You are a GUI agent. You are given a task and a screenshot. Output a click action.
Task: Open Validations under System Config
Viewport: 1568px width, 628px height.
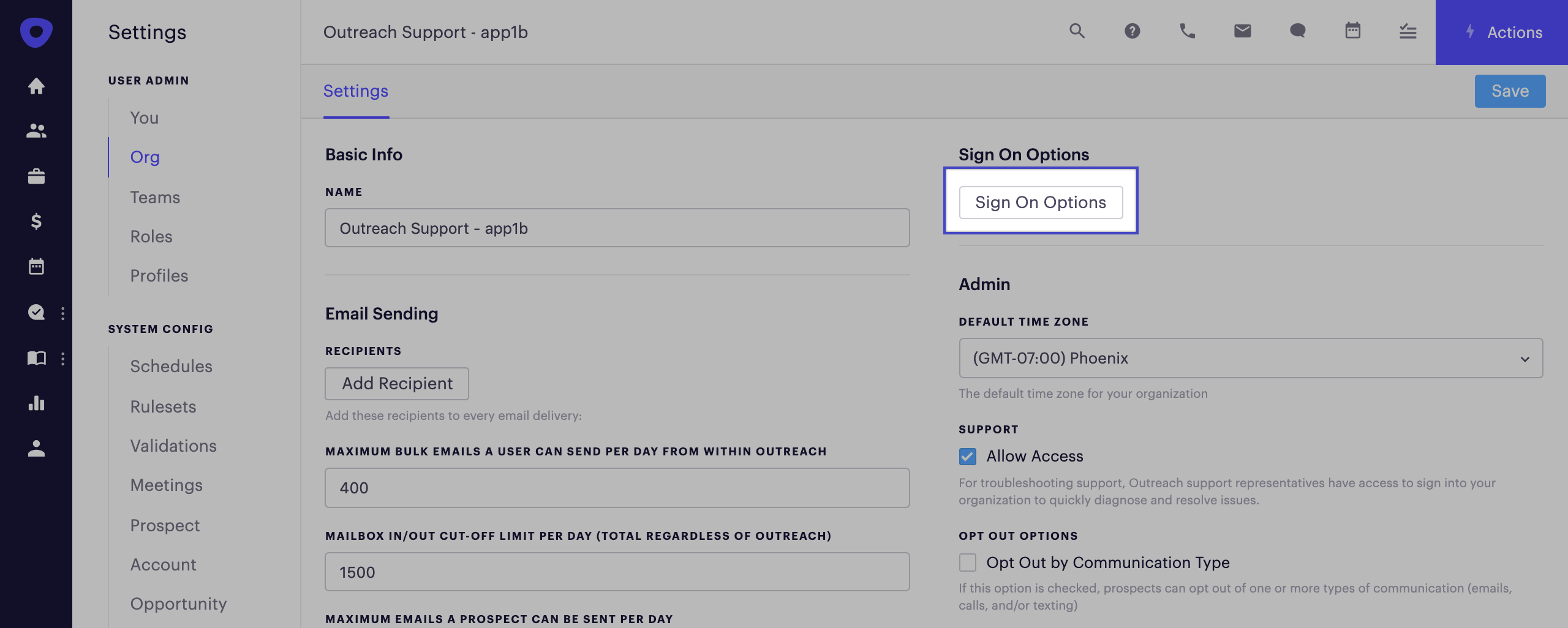tap(173, 446)
